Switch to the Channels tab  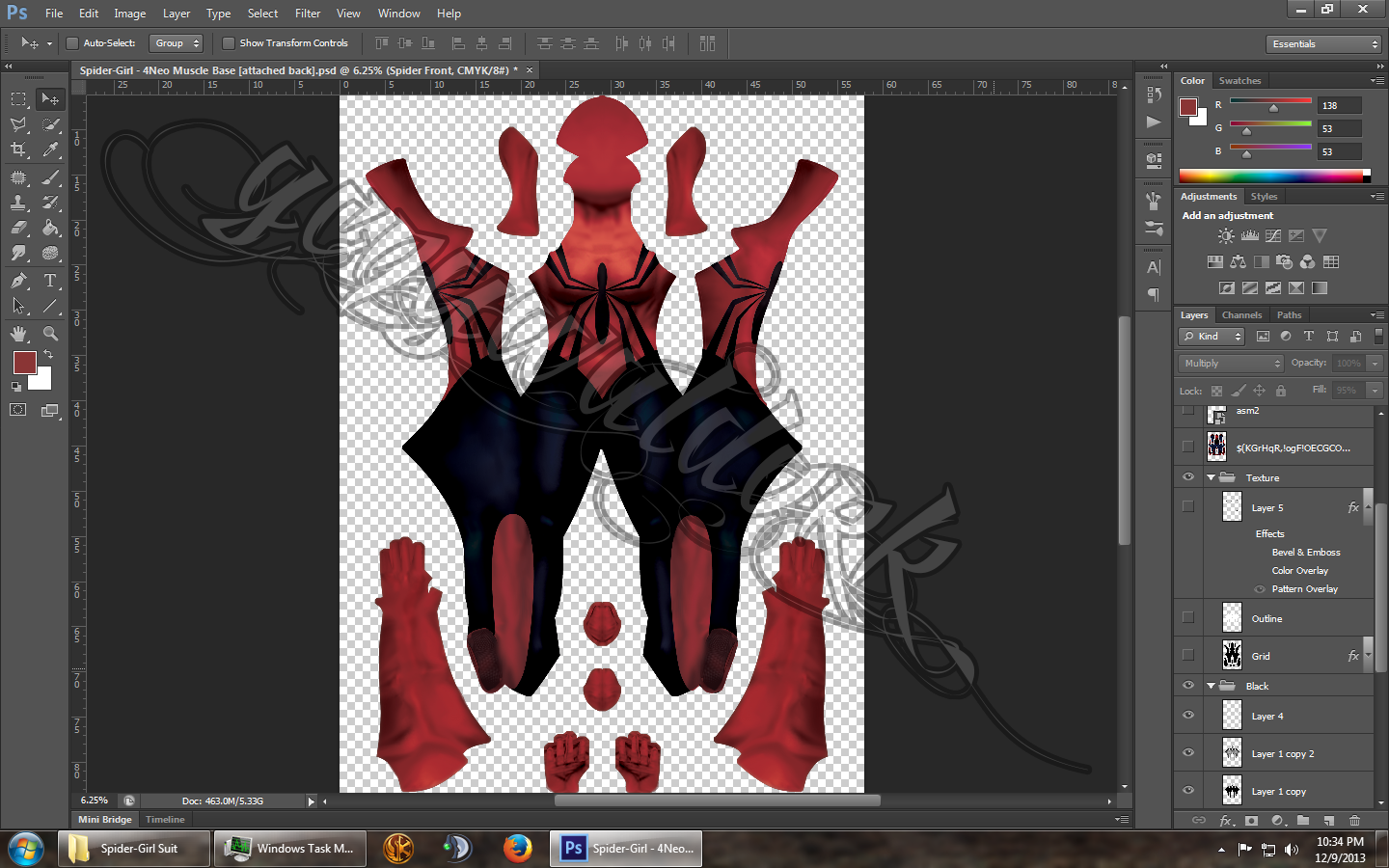(x=1241, y=315)
